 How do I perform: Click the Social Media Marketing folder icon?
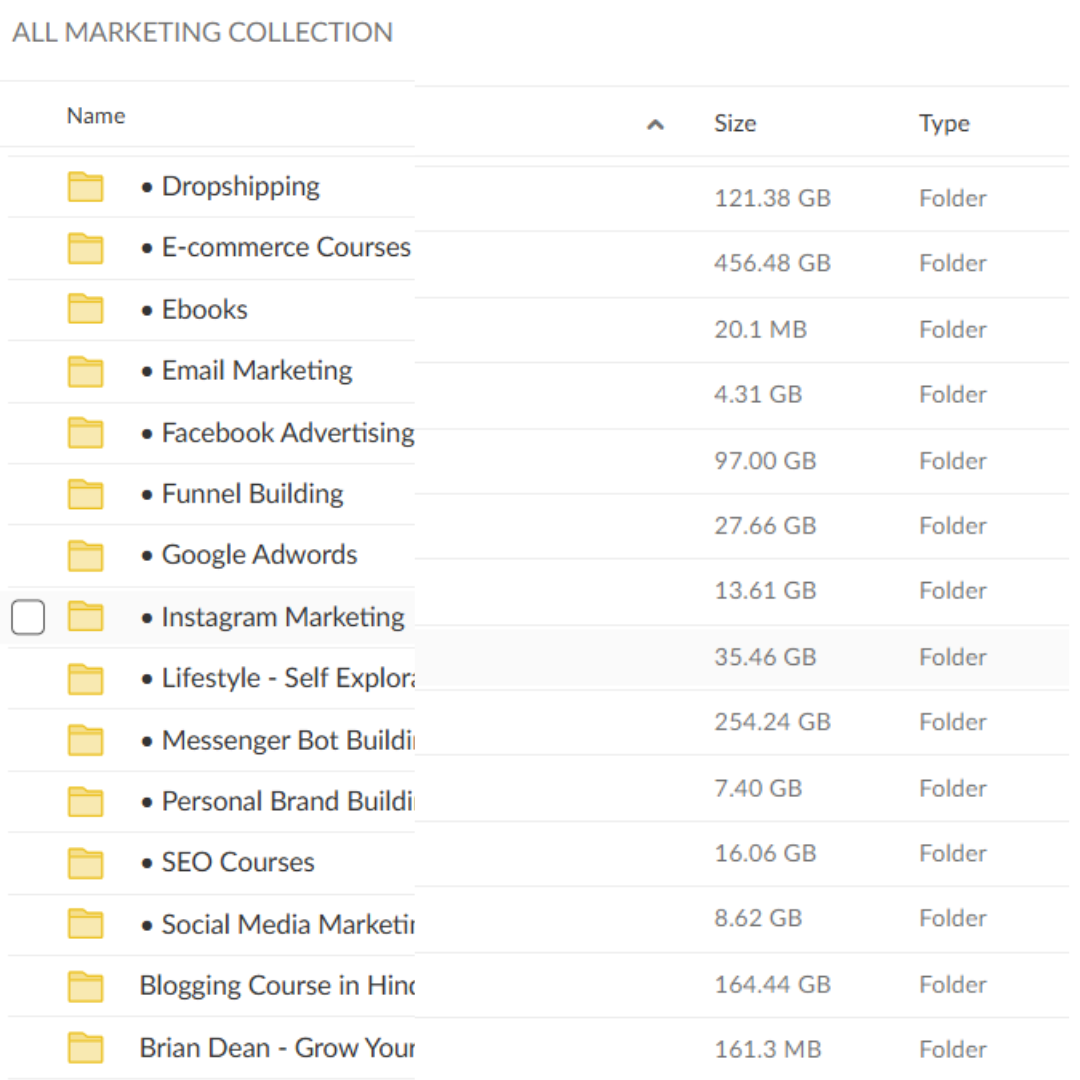[x=85, y=924]
